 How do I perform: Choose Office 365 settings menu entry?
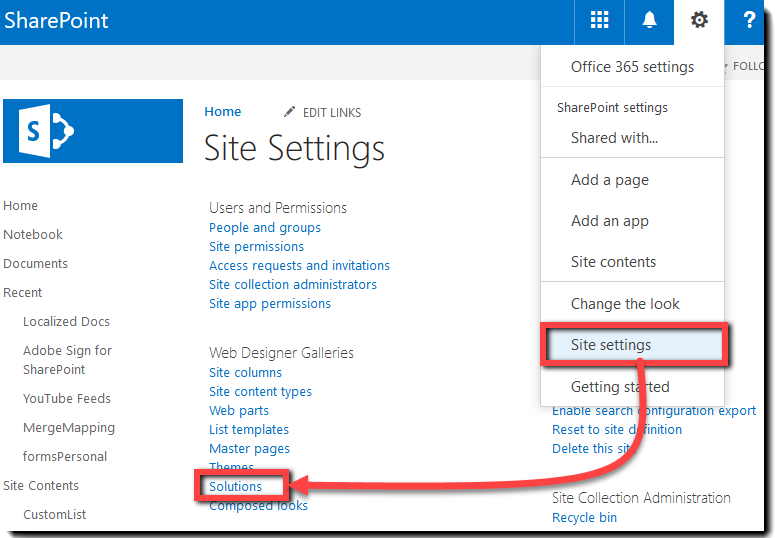pos(632,67)
